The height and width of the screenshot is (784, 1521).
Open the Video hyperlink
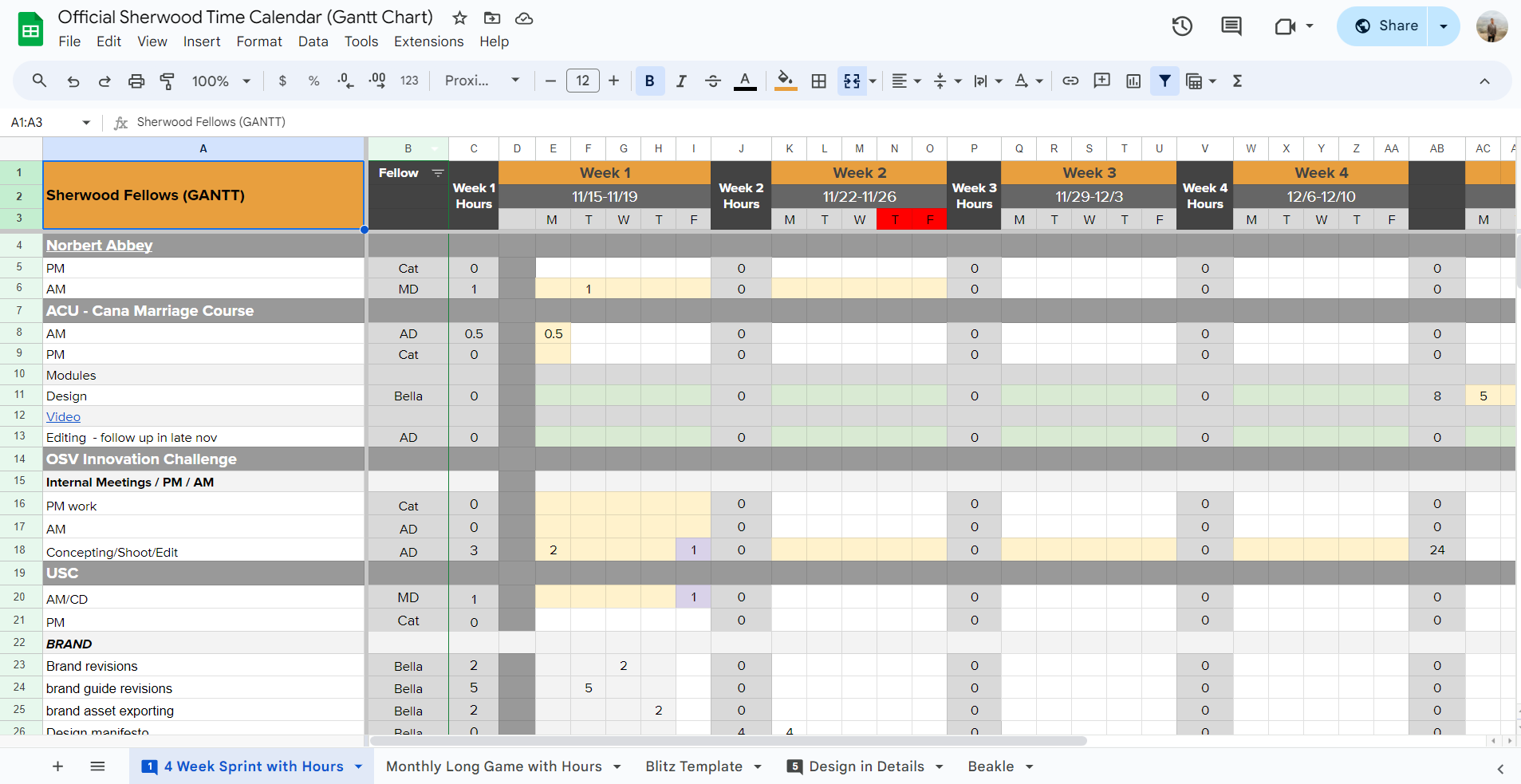(63, 416)
